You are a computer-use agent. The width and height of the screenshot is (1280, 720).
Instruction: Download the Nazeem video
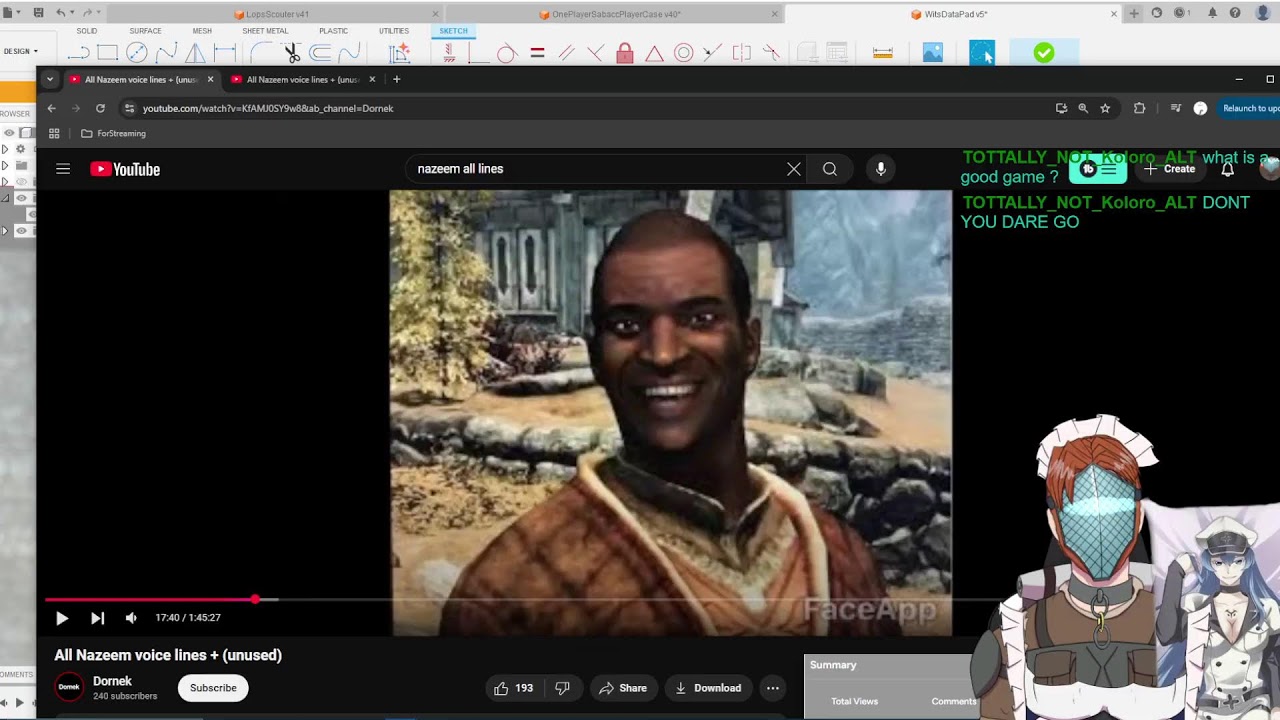(708, 688)
